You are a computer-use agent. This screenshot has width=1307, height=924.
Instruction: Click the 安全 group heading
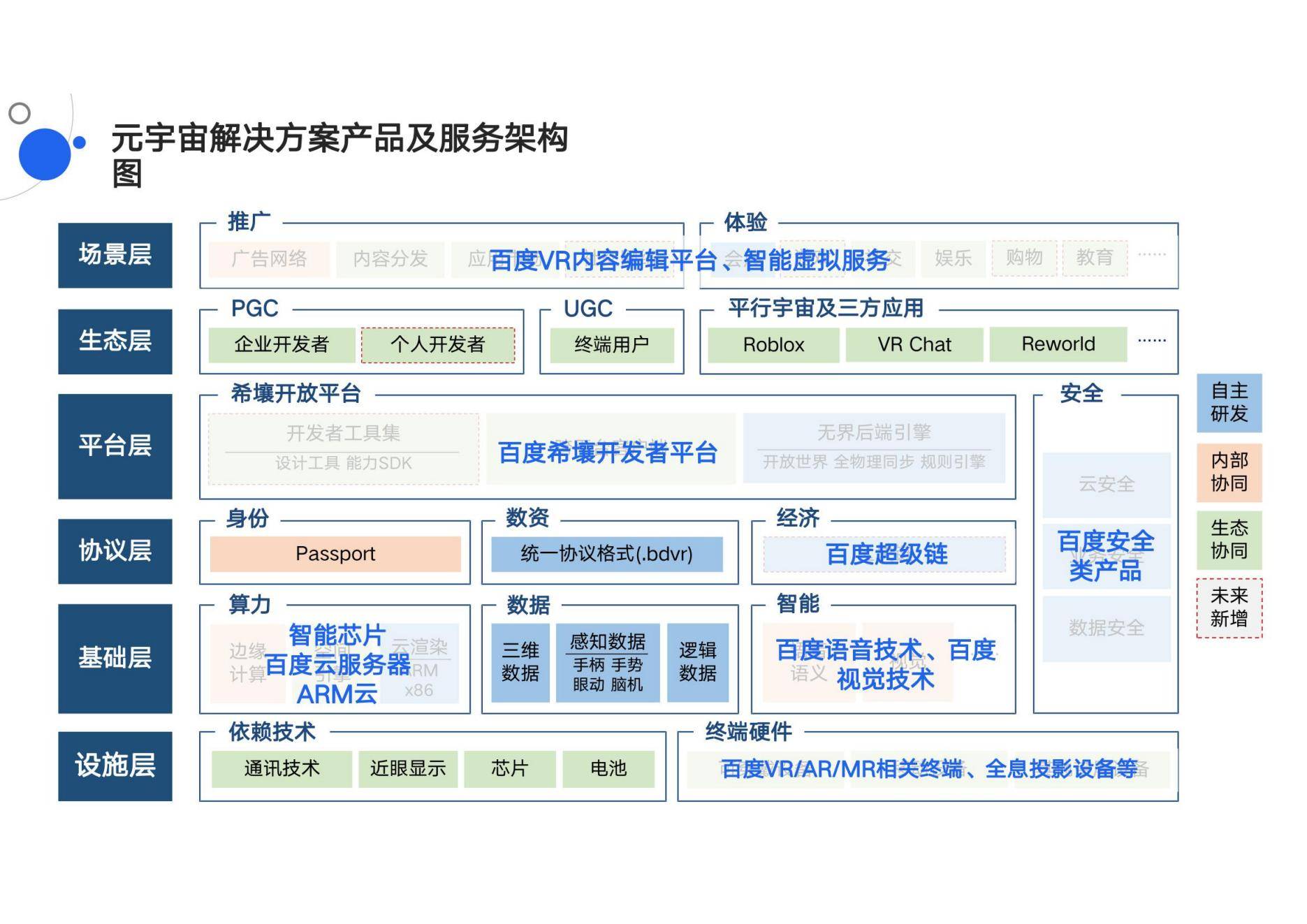click(1081, 393)
